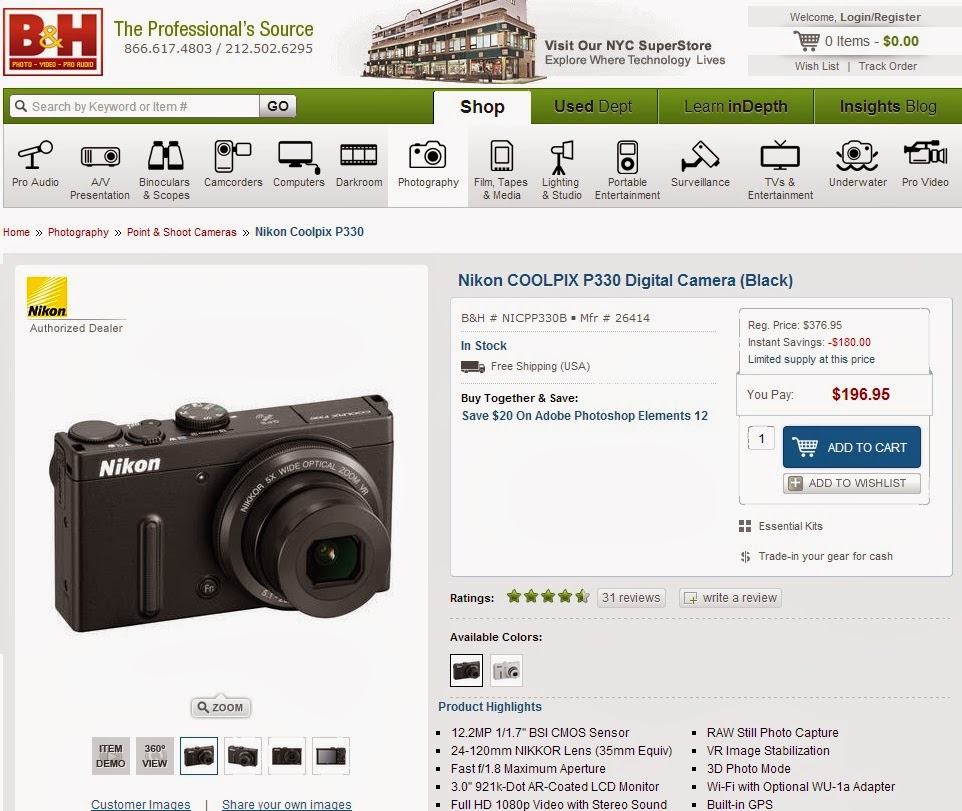Go to Home breadcrumb

[x=16, y=232]
